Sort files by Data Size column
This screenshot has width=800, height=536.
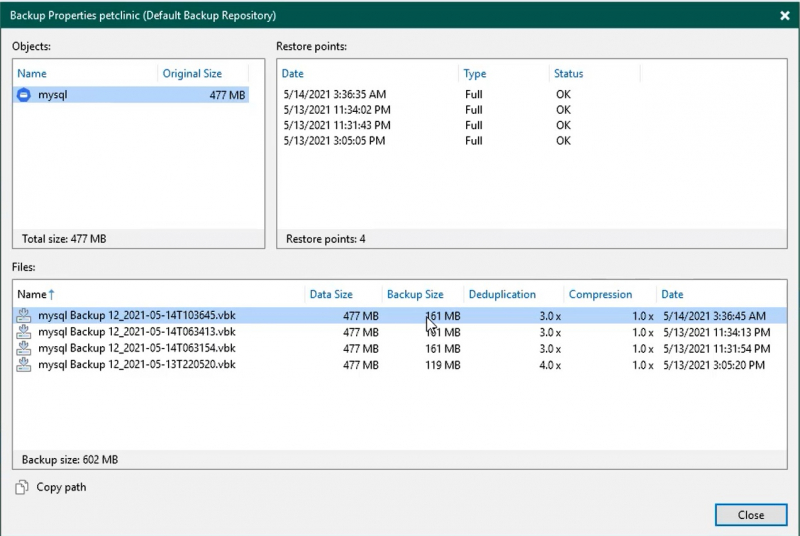coord(331,294)
